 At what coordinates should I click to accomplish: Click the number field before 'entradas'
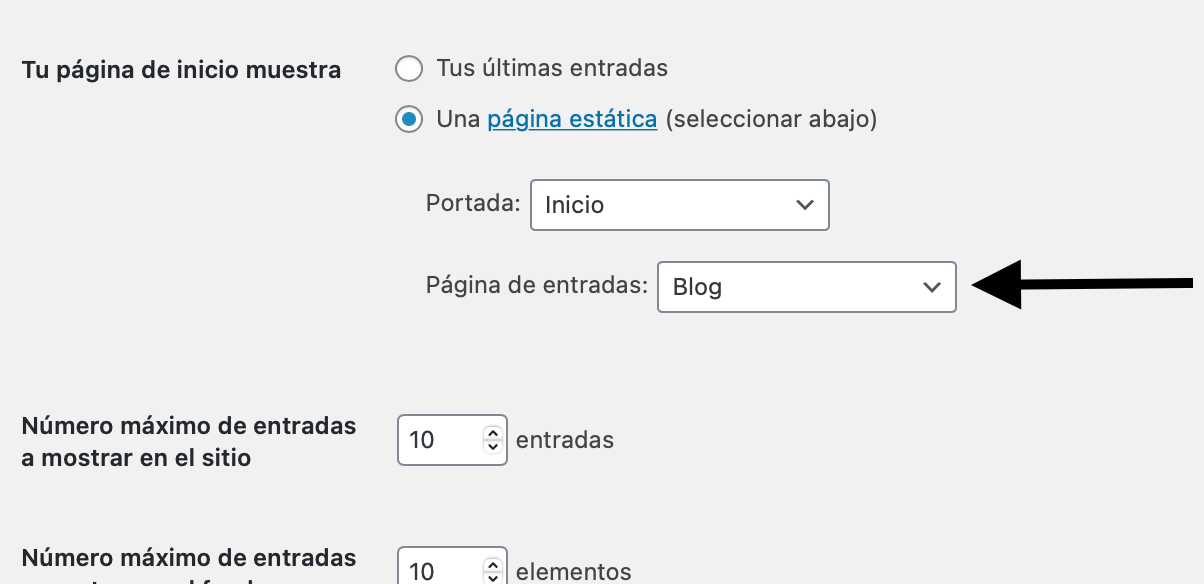[452, 440]
